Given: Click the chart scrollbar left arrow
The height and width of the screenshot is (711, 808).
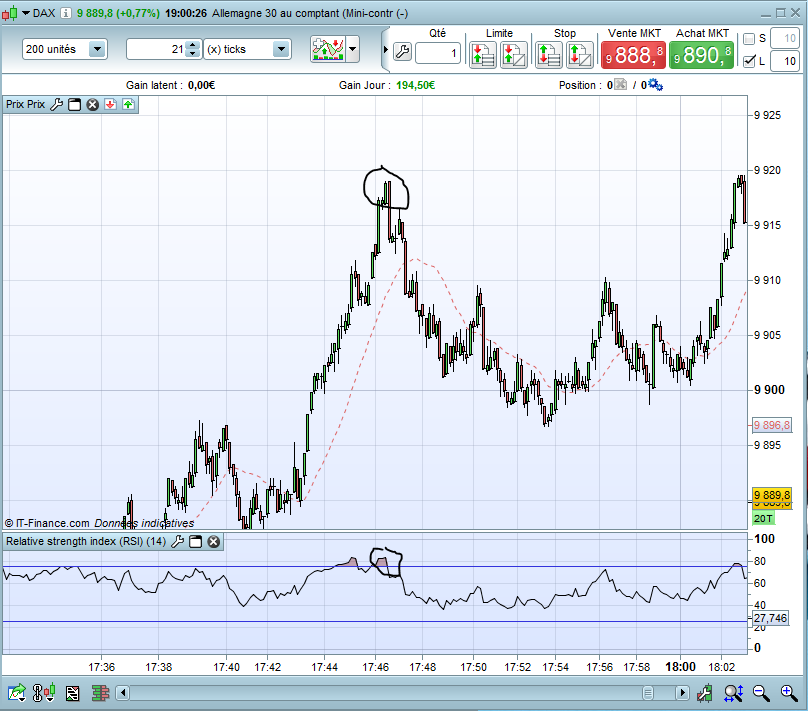Looking at the screenshot, I should click(123, 693).
